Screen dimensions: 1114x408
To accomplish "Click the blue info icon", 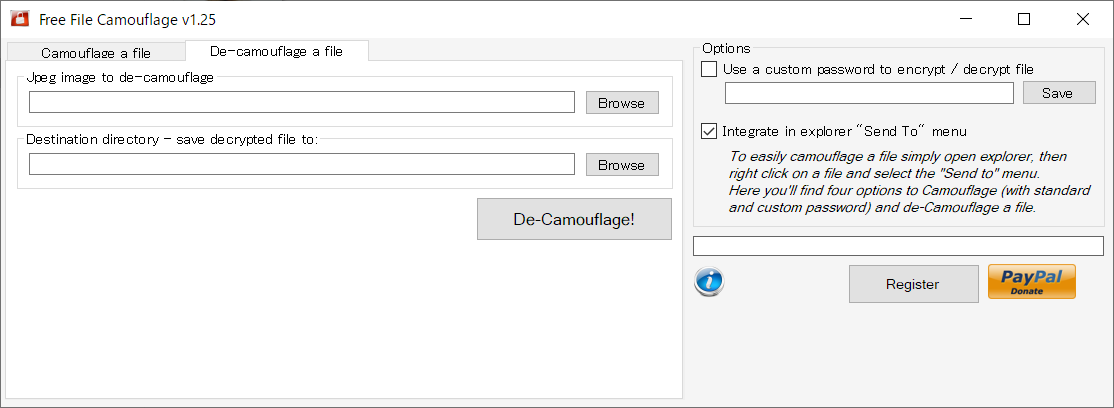I will [708, 281].
